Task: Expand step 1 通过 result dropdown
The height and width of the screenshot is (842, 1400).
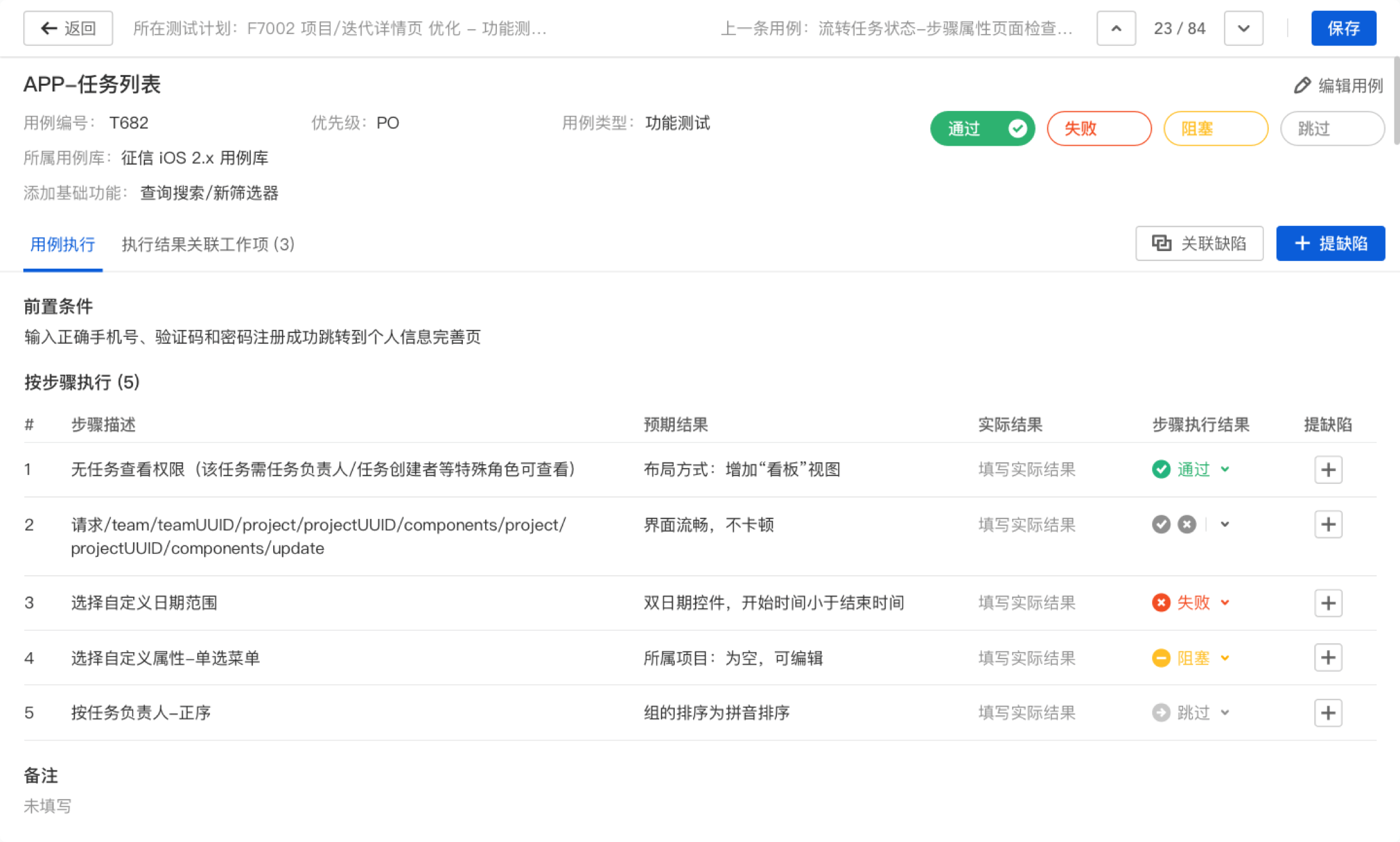Action: 1225,469
